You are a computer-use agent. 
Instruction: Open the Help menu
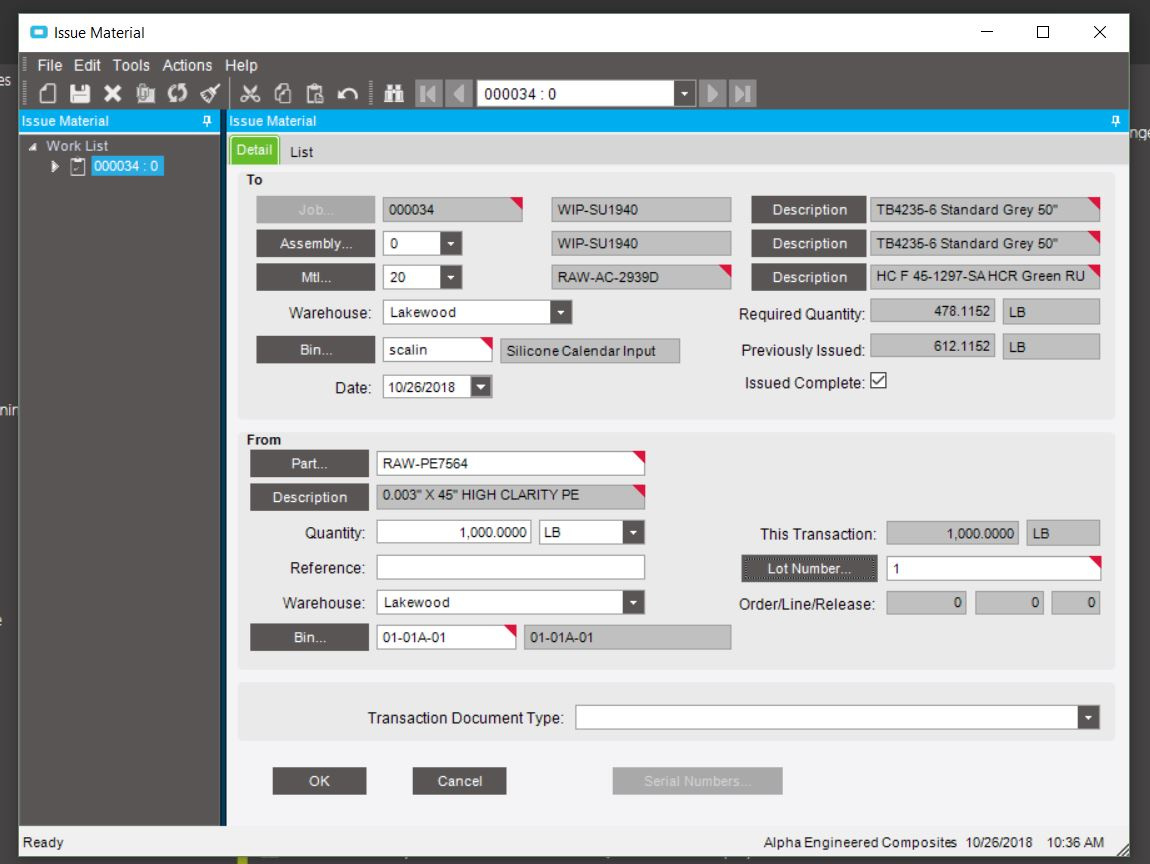point(241,65)
